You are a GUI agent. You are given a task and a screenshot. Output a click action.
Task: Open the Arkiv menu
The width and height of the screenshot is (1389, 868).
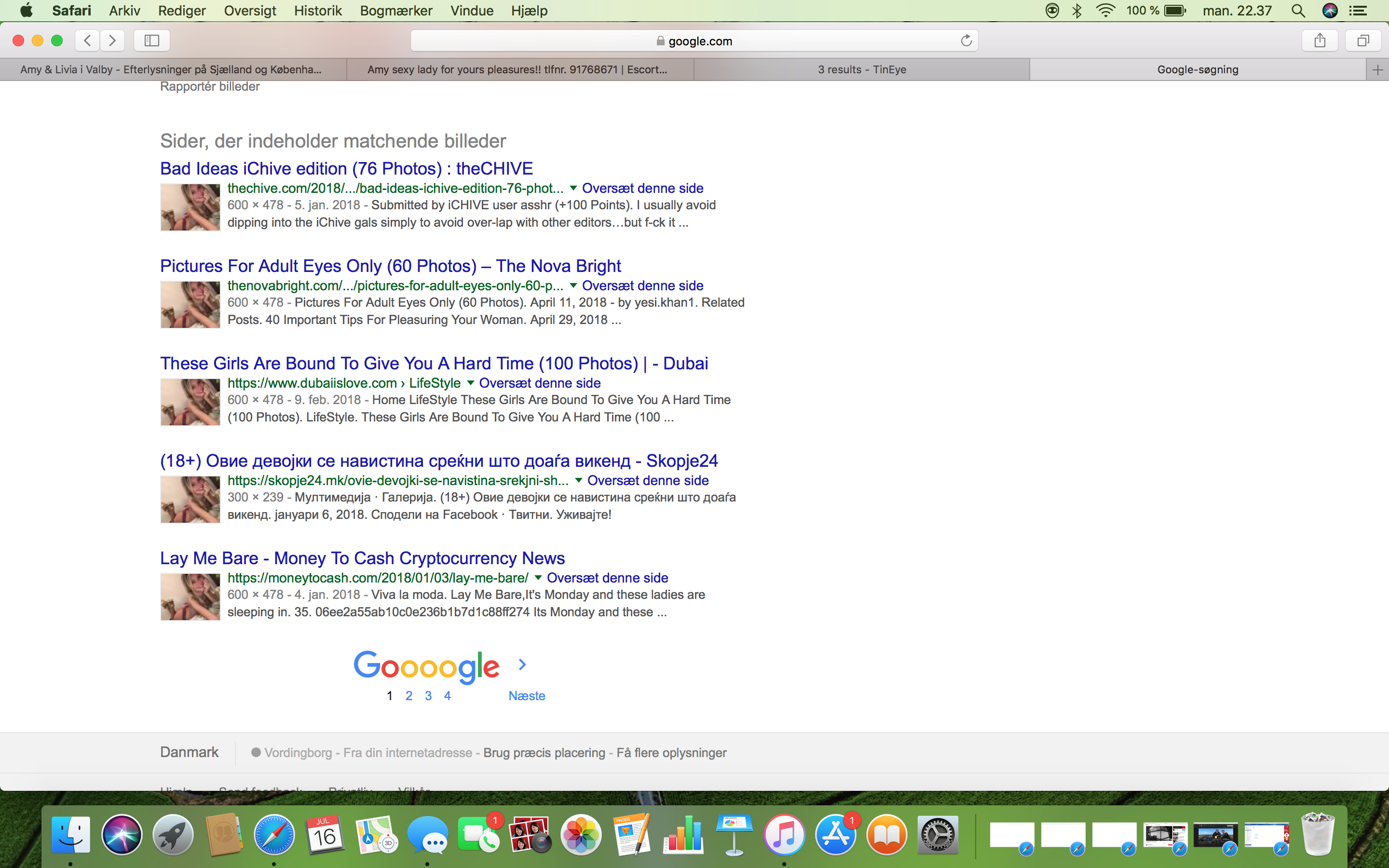coord(124,10)
